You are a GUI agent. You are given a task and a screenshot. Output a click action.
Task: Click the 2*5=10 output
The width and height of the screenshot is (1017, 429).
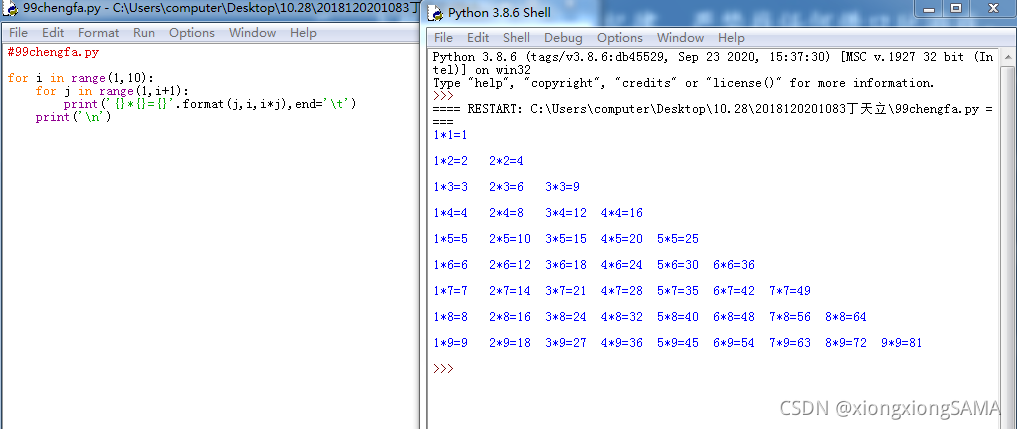click(x=510, y=239)
